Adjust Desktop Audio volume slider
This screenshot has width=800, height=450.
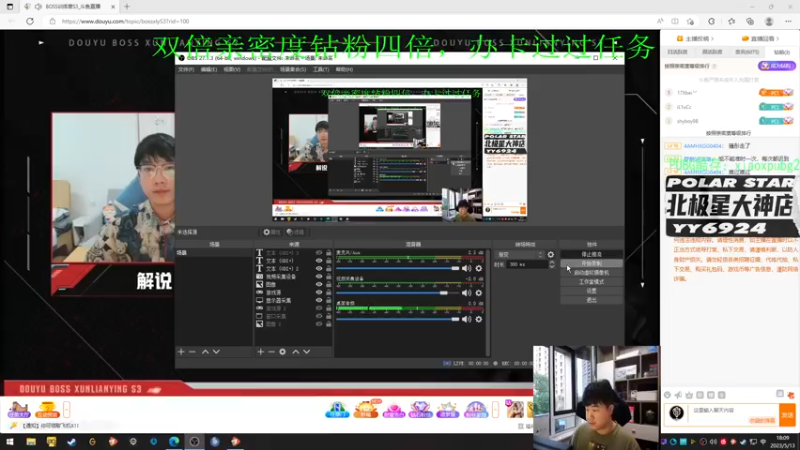click(397, 319)
